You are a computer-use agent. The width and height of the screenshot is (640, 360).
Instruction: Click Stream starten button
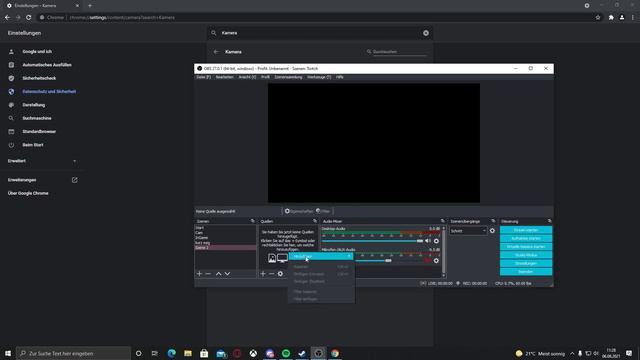point(526,230)
